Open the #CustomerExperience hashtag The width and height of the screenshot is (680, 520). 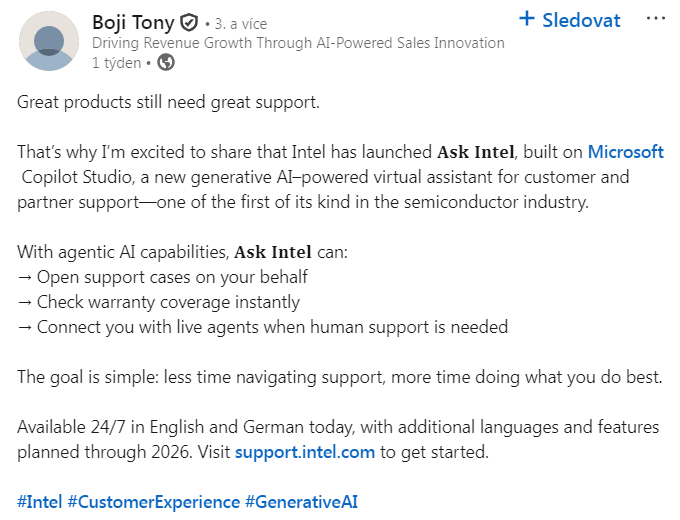tap(154, 502)
